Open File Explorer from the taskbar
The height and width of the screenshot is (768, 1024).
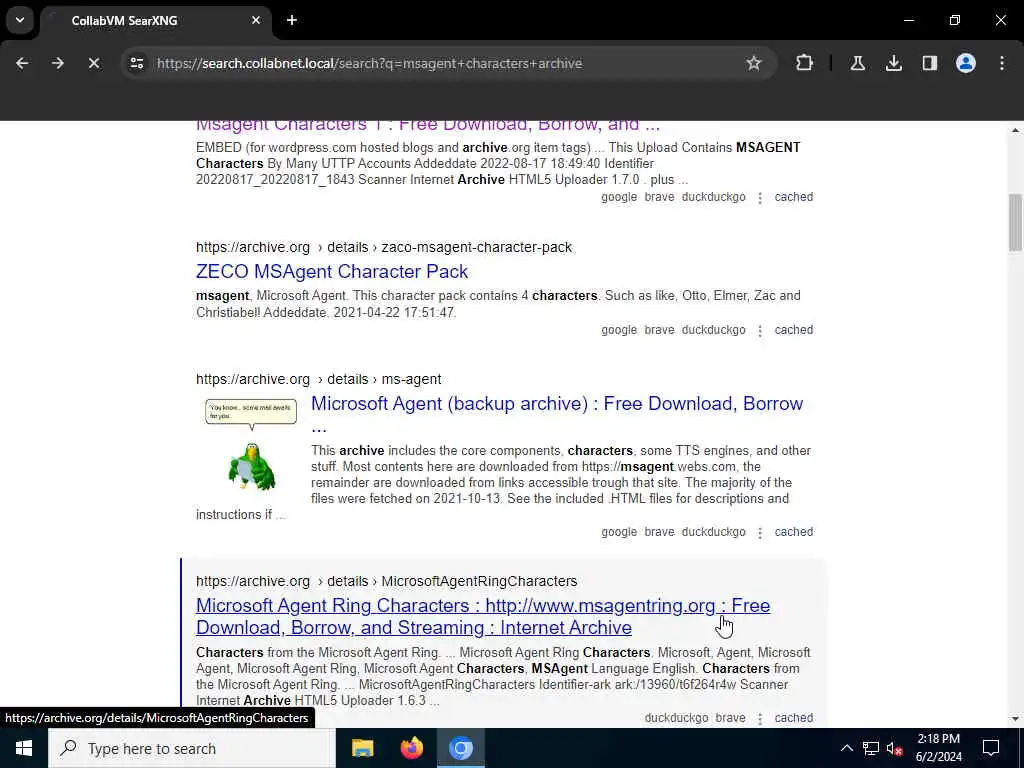362,748
